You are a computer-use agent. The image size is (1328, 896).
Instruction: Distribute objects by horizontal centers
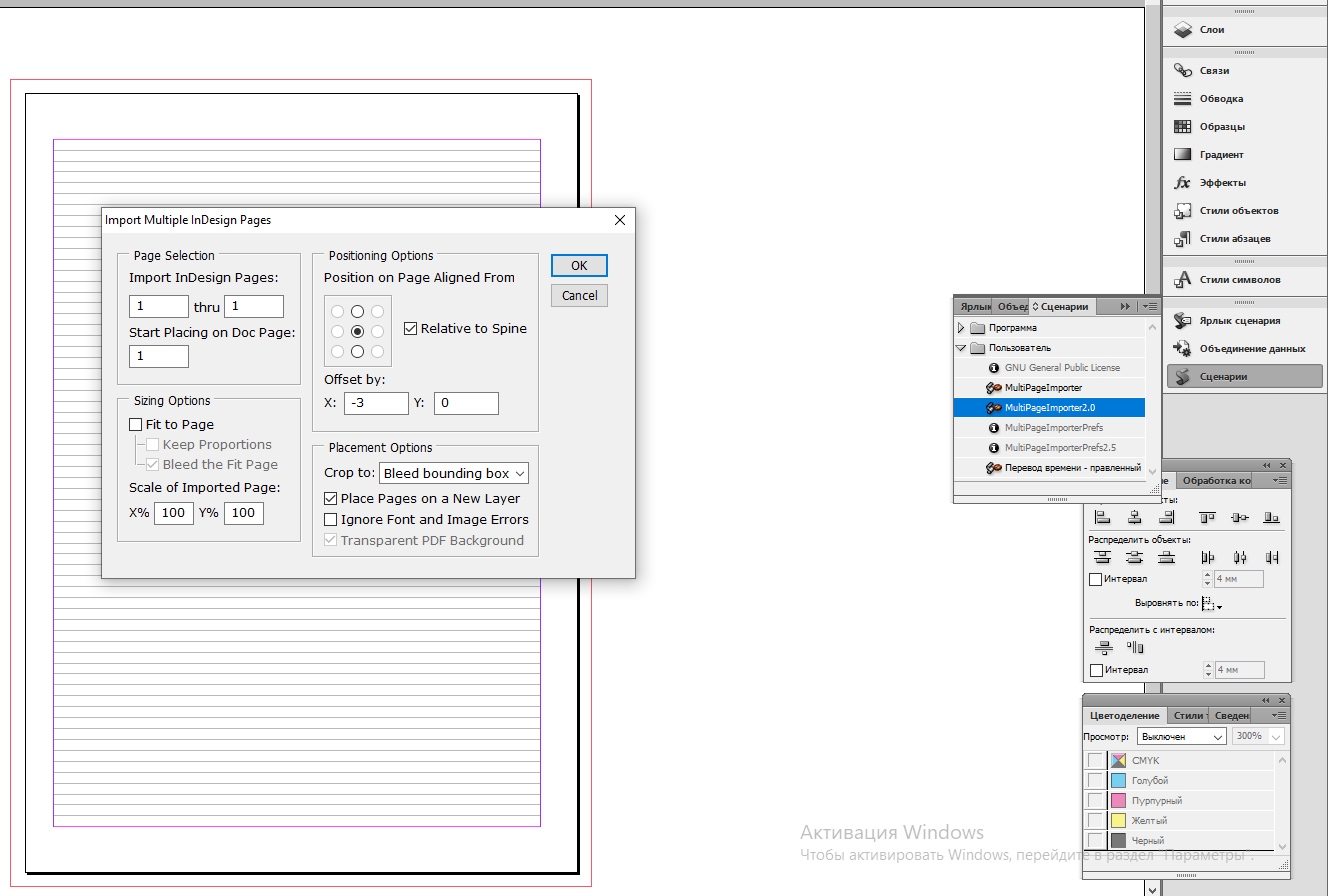click(x=1240, y=557)
